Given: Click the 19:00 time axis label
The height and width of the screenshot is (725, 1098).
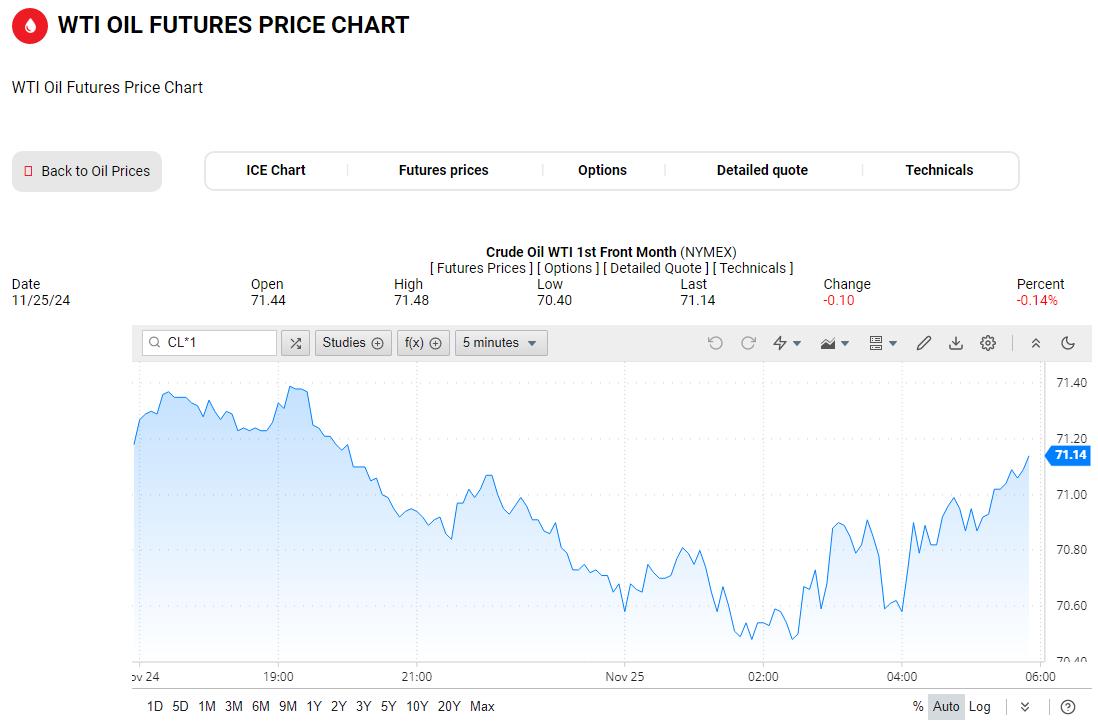Looking at the screenshot, I should [x=278, y=677].
